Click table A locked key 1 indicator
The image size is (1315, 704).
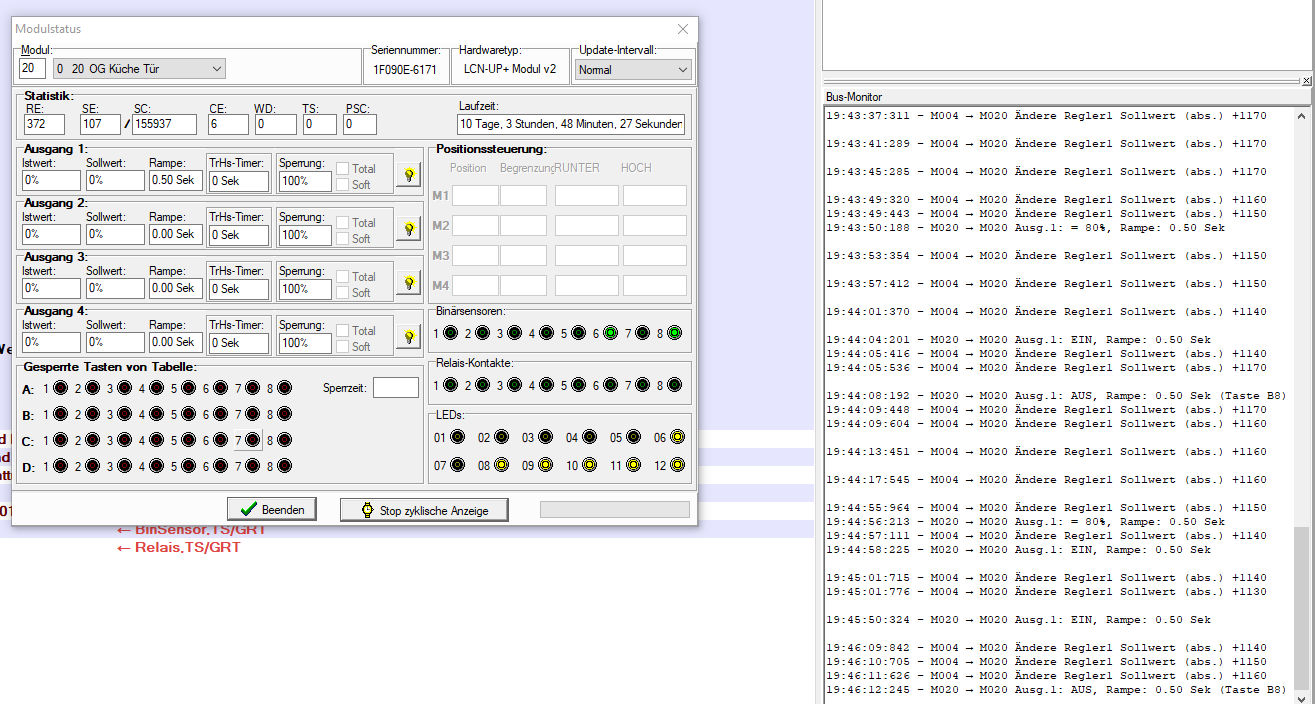pos(60,388)
